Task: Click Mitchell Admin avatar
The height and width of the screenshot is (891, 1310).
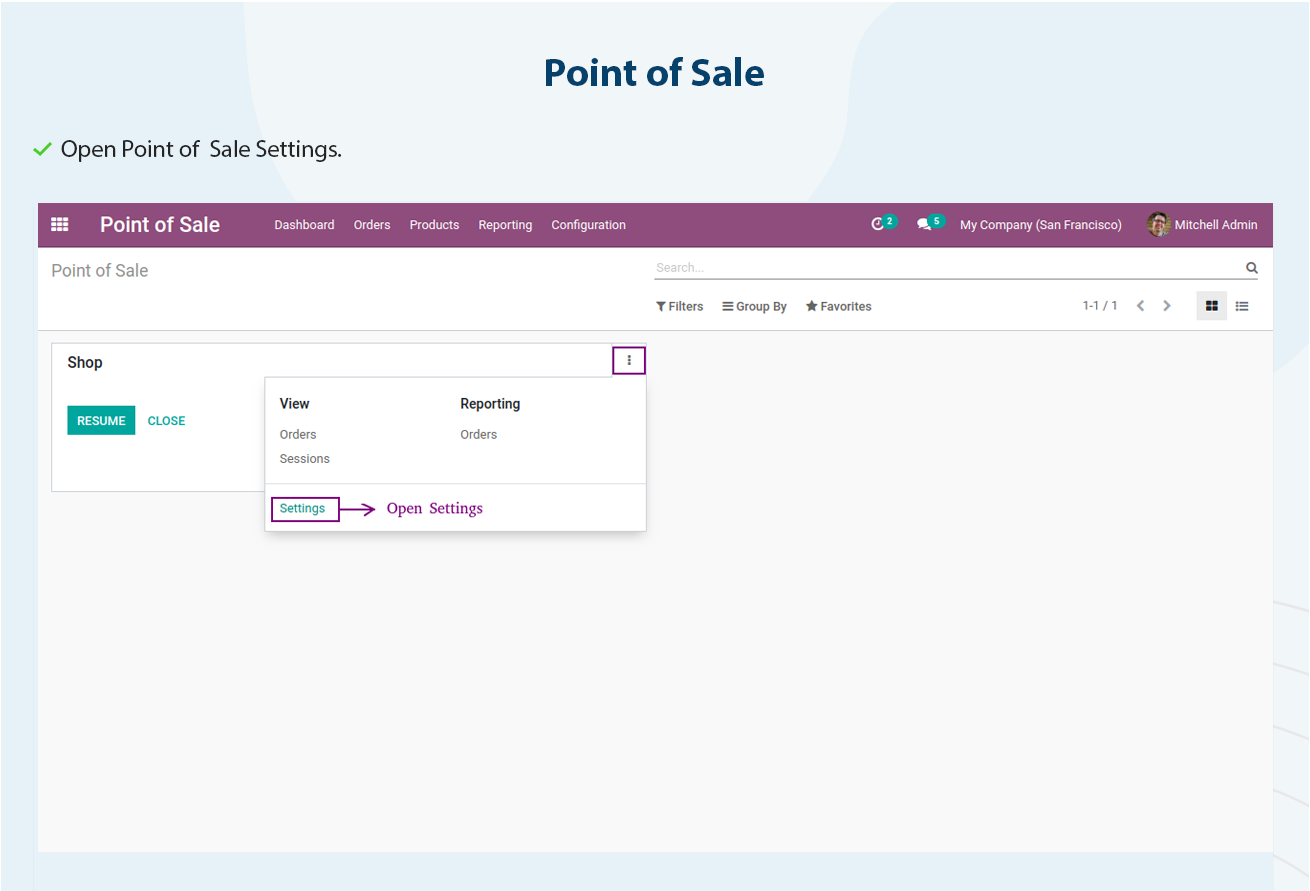Action: [x=1158, y=224]
